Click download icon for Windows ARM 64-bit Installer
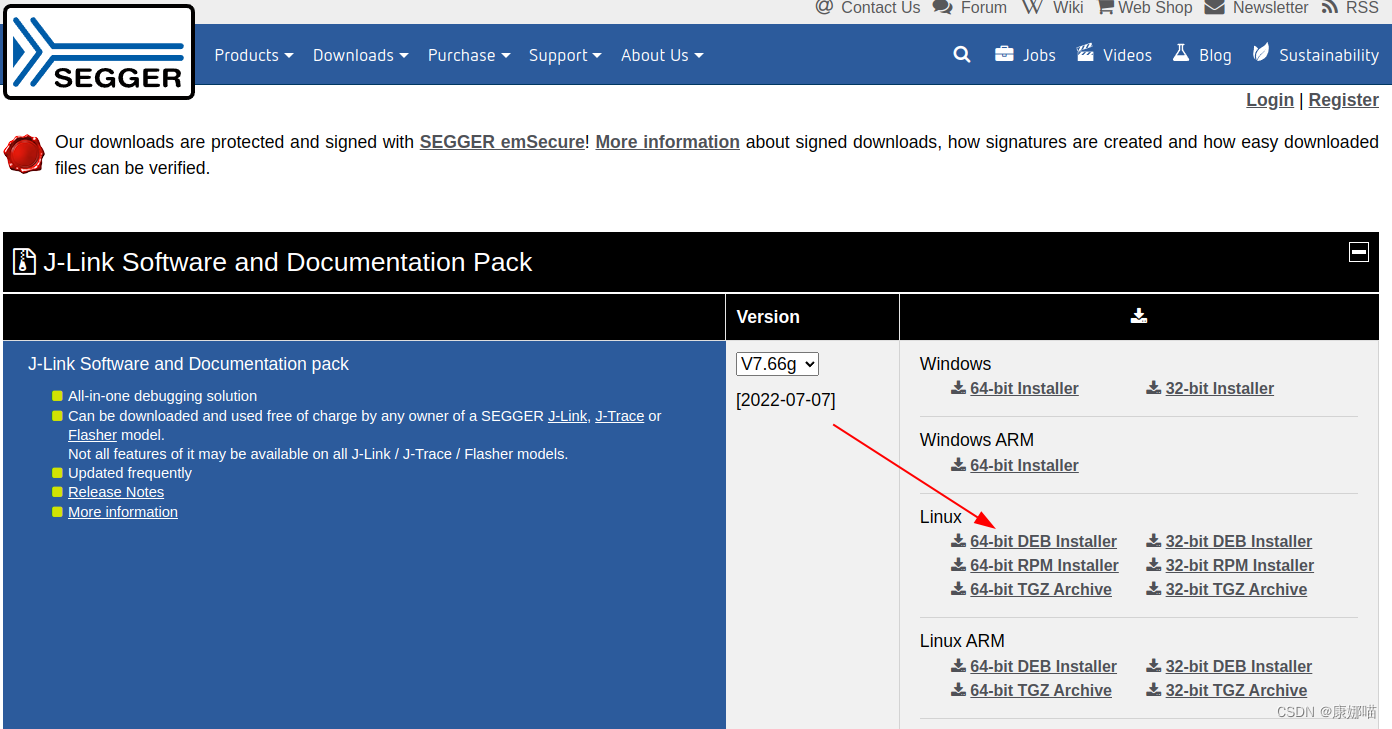The height and width of the screenshot is (729, 1392). click(x=958, y=465)
